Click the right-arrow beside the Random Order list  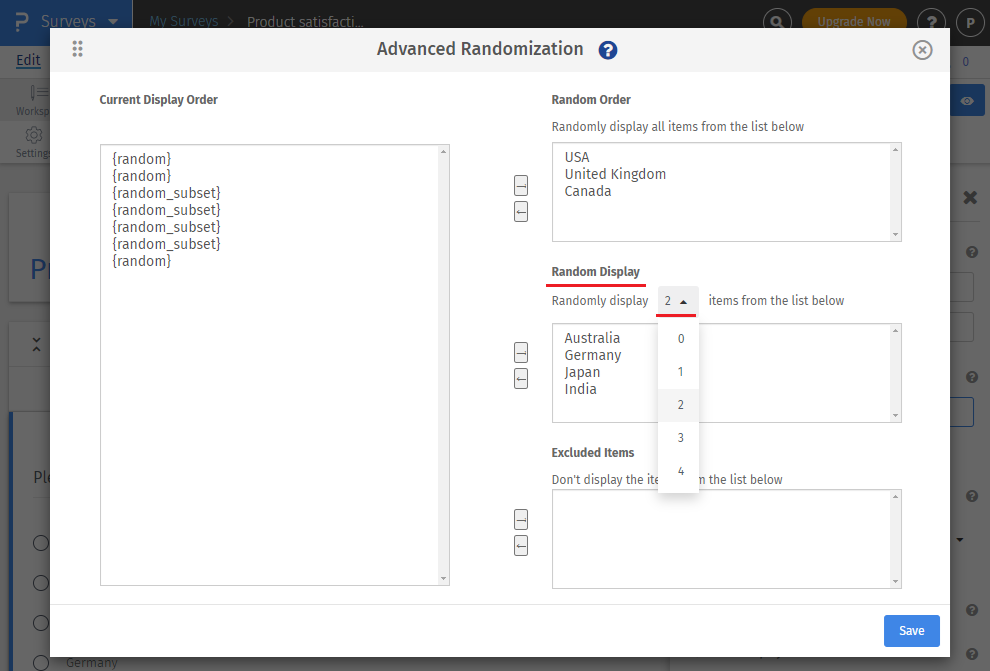(x=520, y=185)
